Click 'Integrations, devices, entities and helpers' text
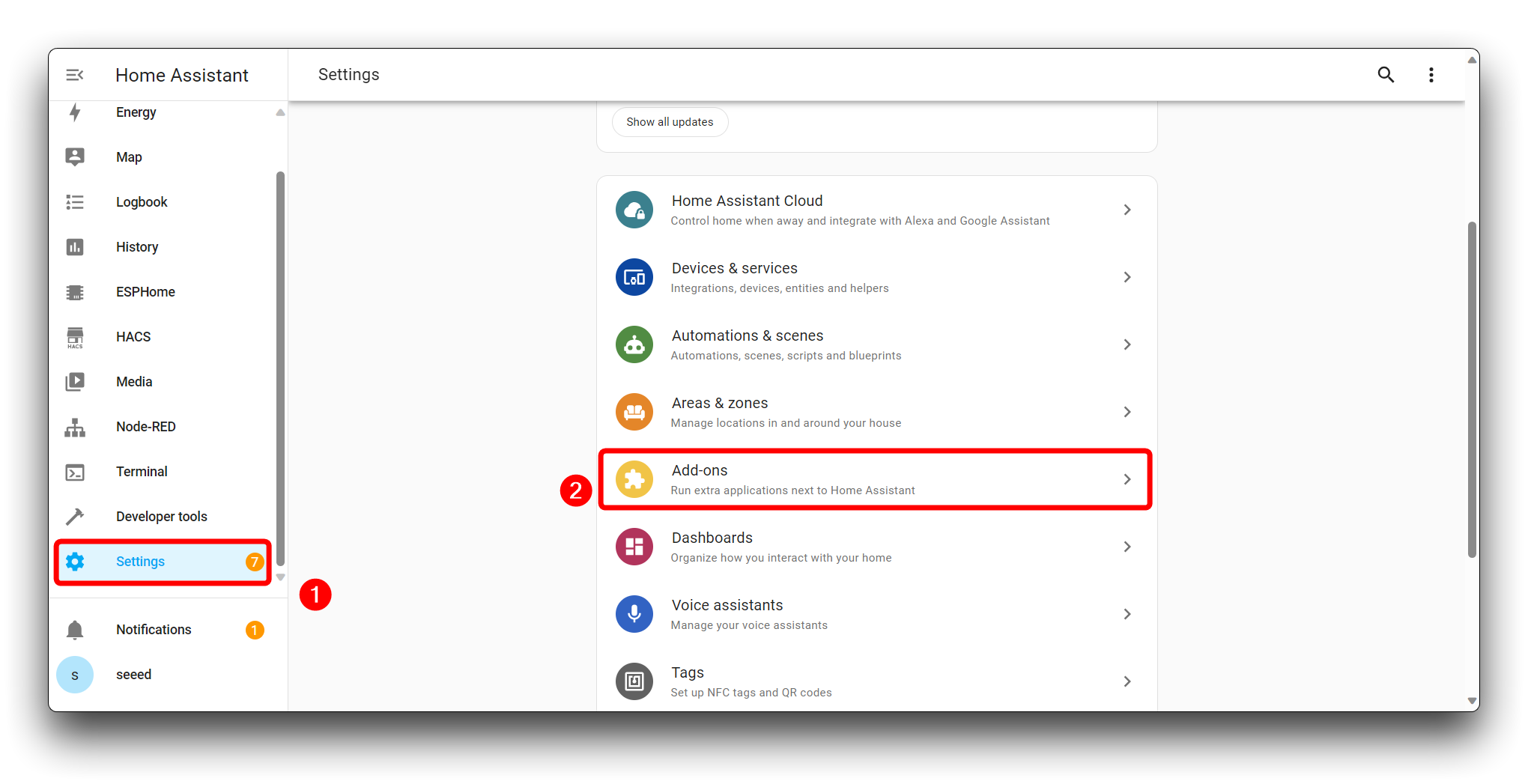 tap(780, 288)
